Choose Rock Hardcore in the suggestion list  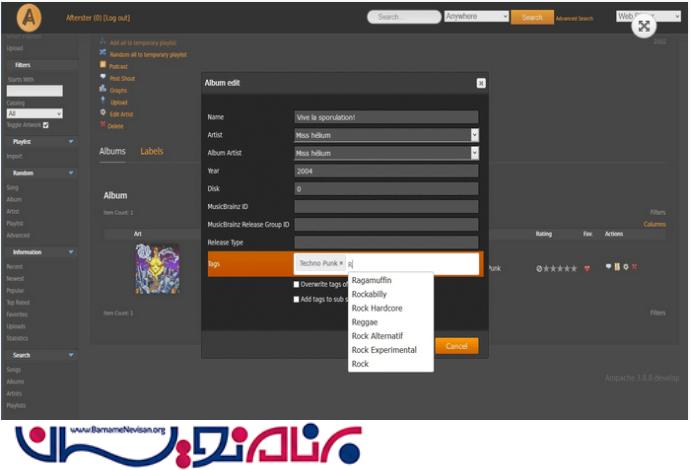tap(377, 308)
